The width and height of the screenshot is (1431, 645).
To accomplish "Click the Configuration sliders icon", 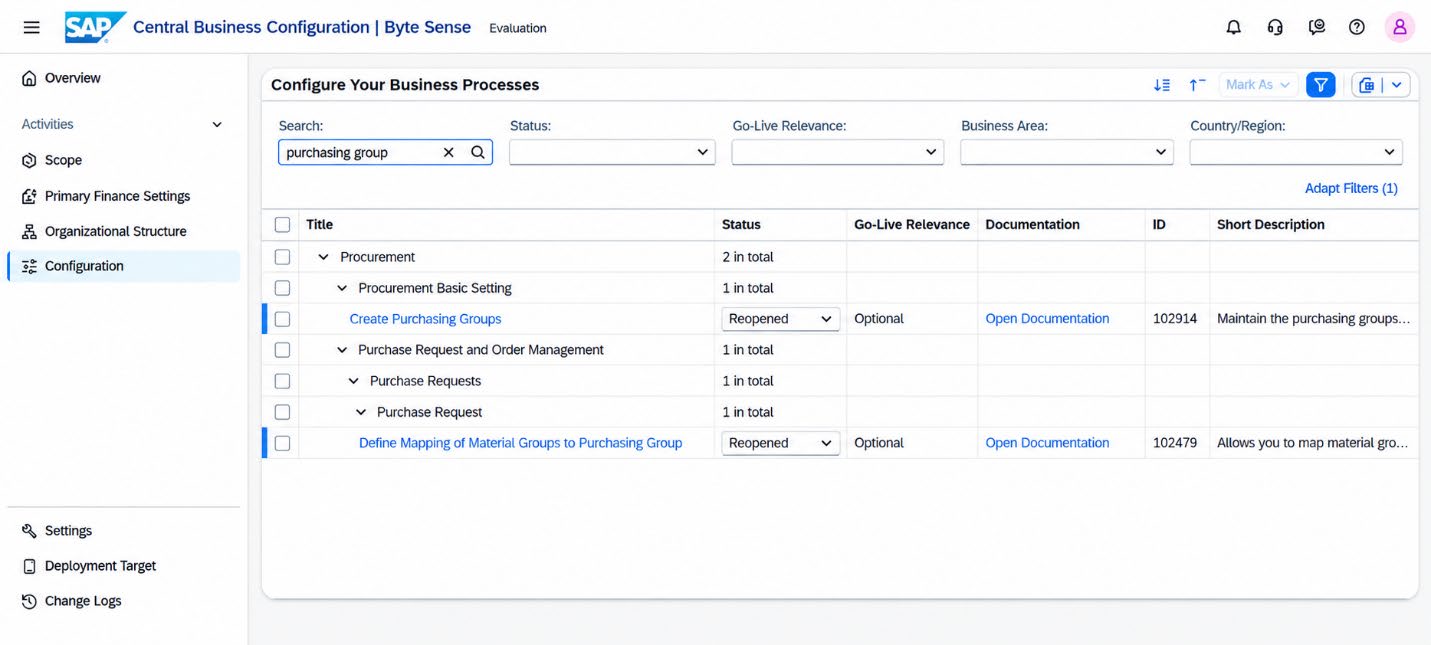I will tap(29, 266).
